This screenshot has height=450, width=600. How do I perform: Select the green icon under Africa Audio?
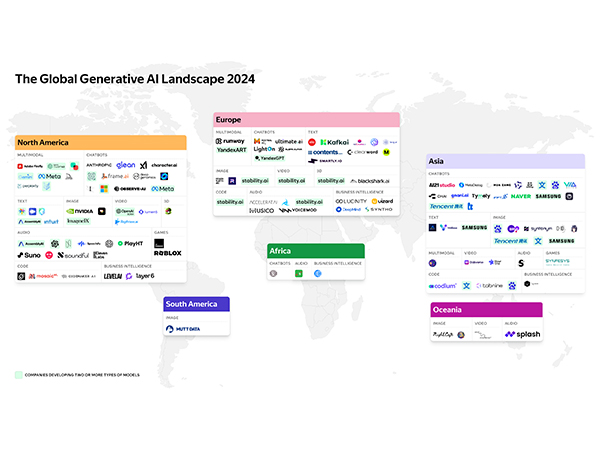[x=299, y=274]
